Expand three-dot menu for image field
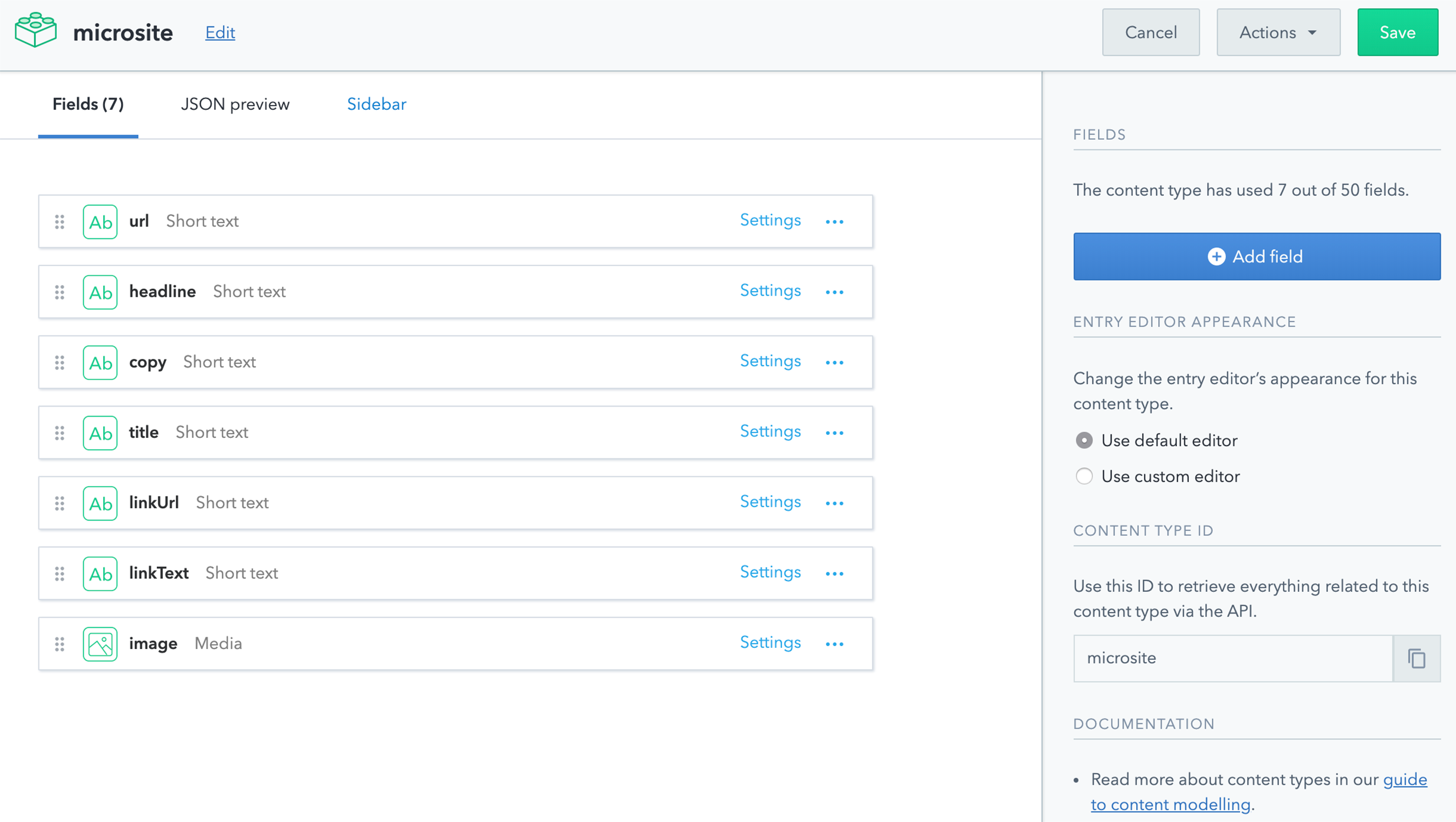 point(834,644)
